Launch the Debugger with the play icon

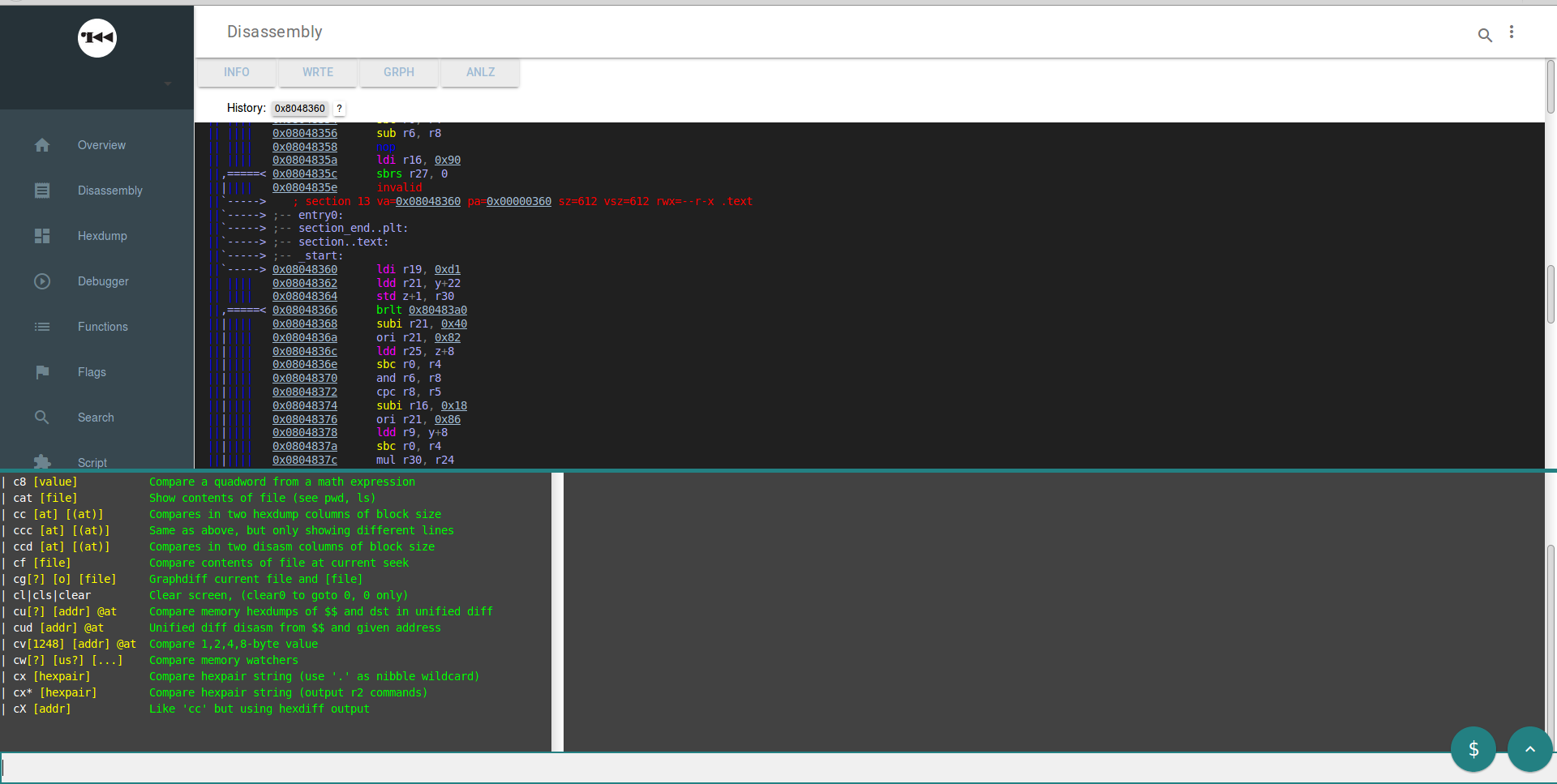[x=42, y=281]
